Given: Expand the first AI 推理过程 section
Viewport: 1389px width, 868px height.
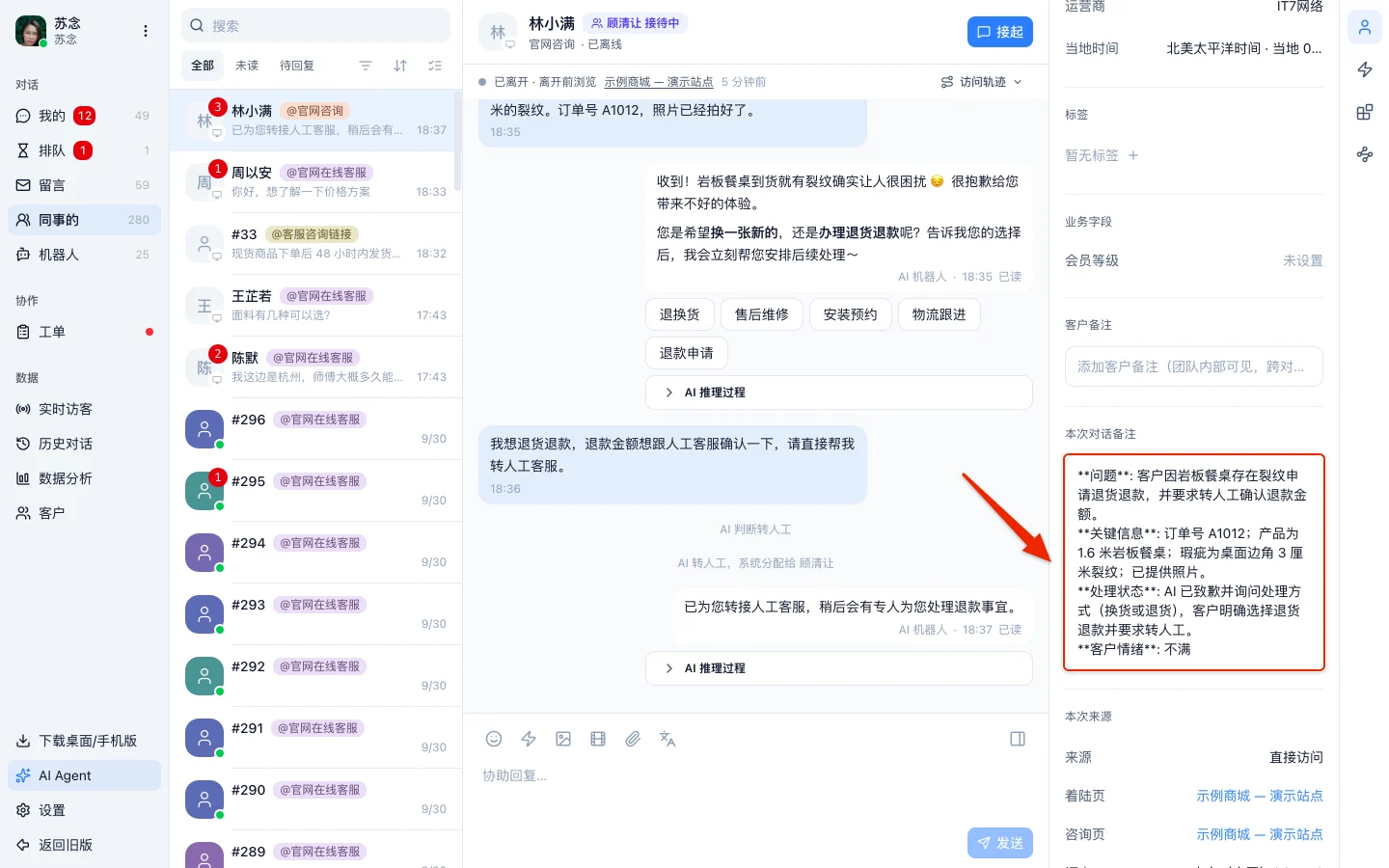Looking at the screenshot, I should coord(838,393).
